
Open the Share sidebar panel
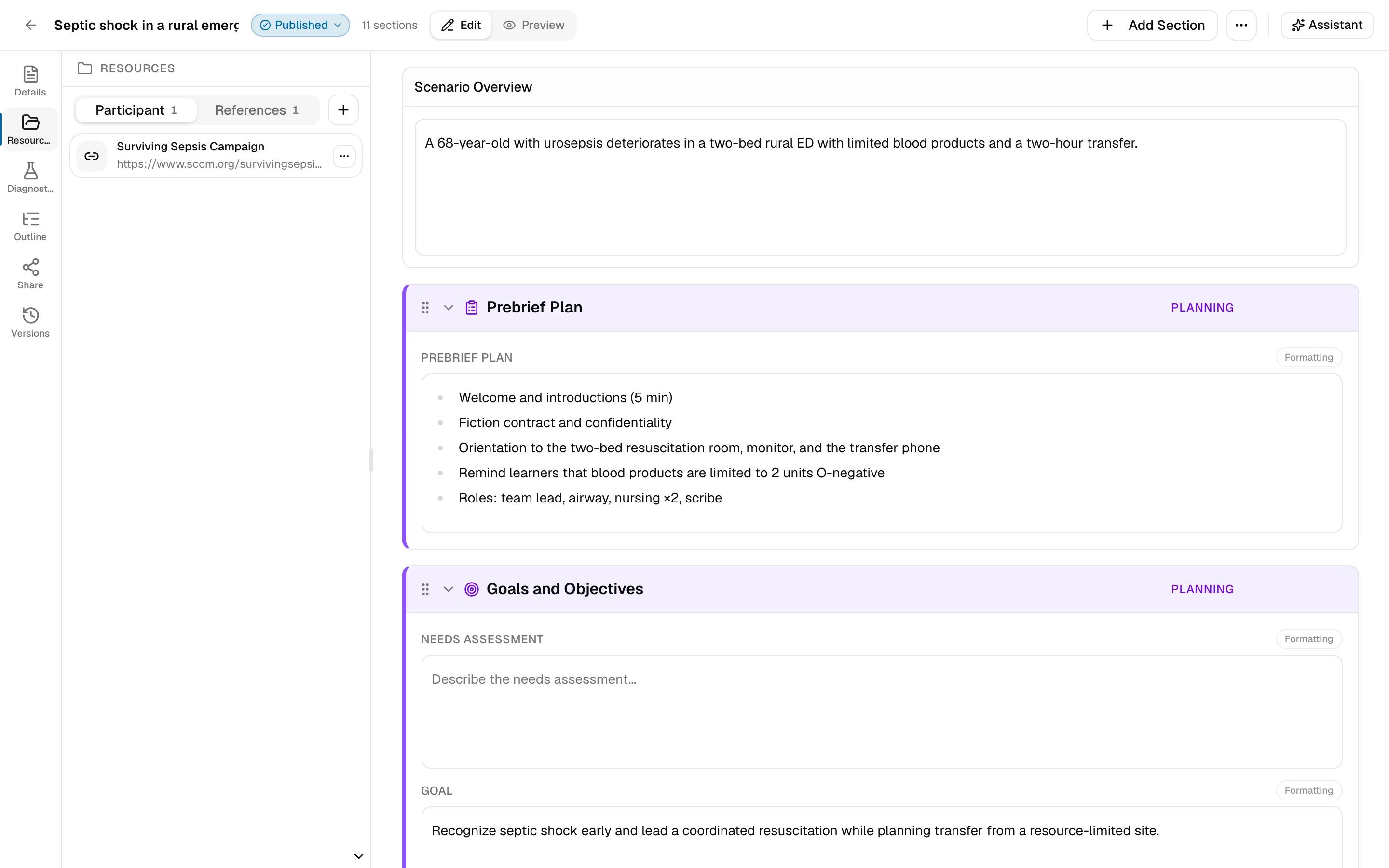coord(30,274)
